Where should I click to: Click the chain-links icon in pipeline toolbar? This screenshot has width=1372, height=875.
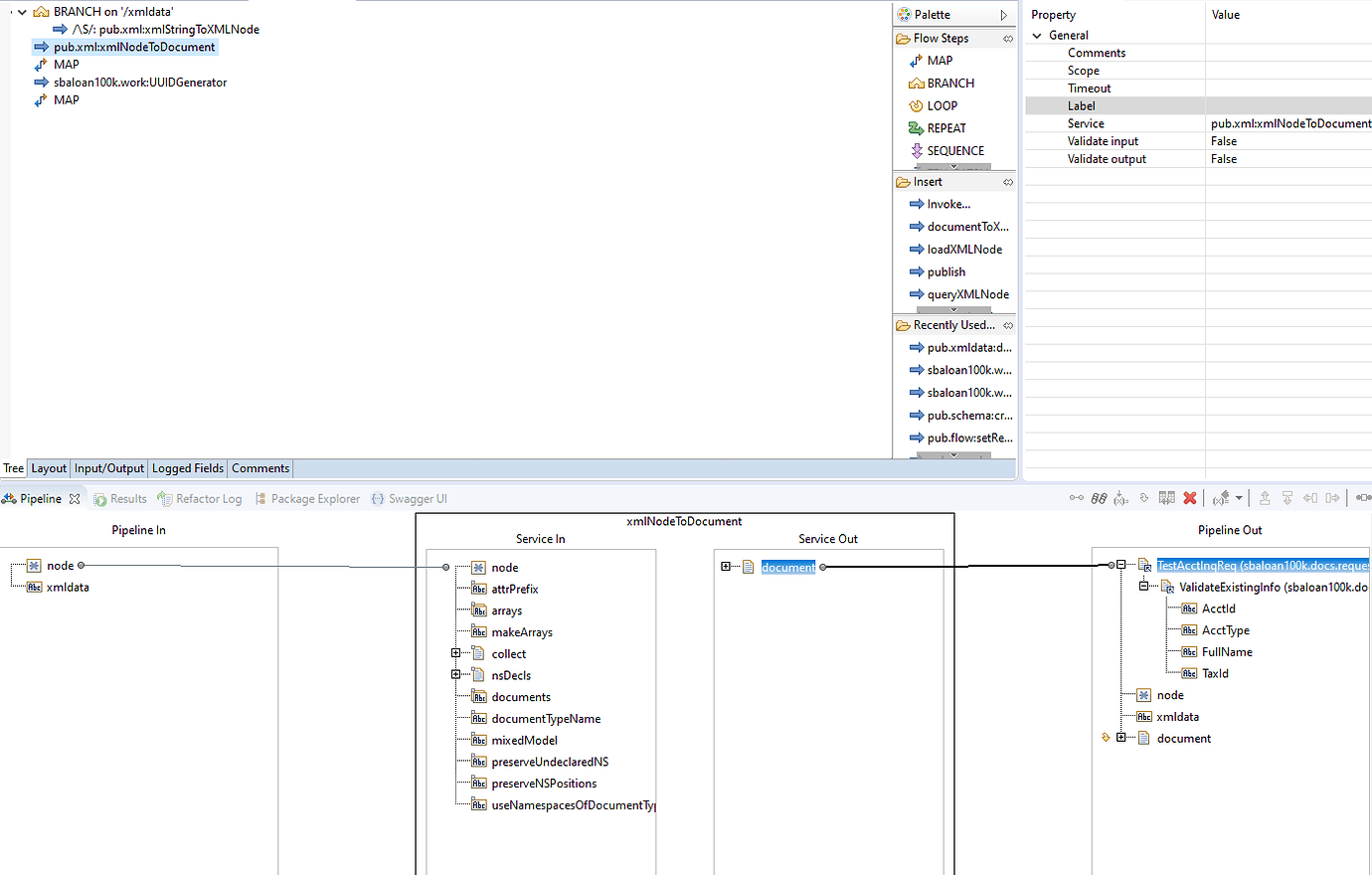pos(1099,498)
